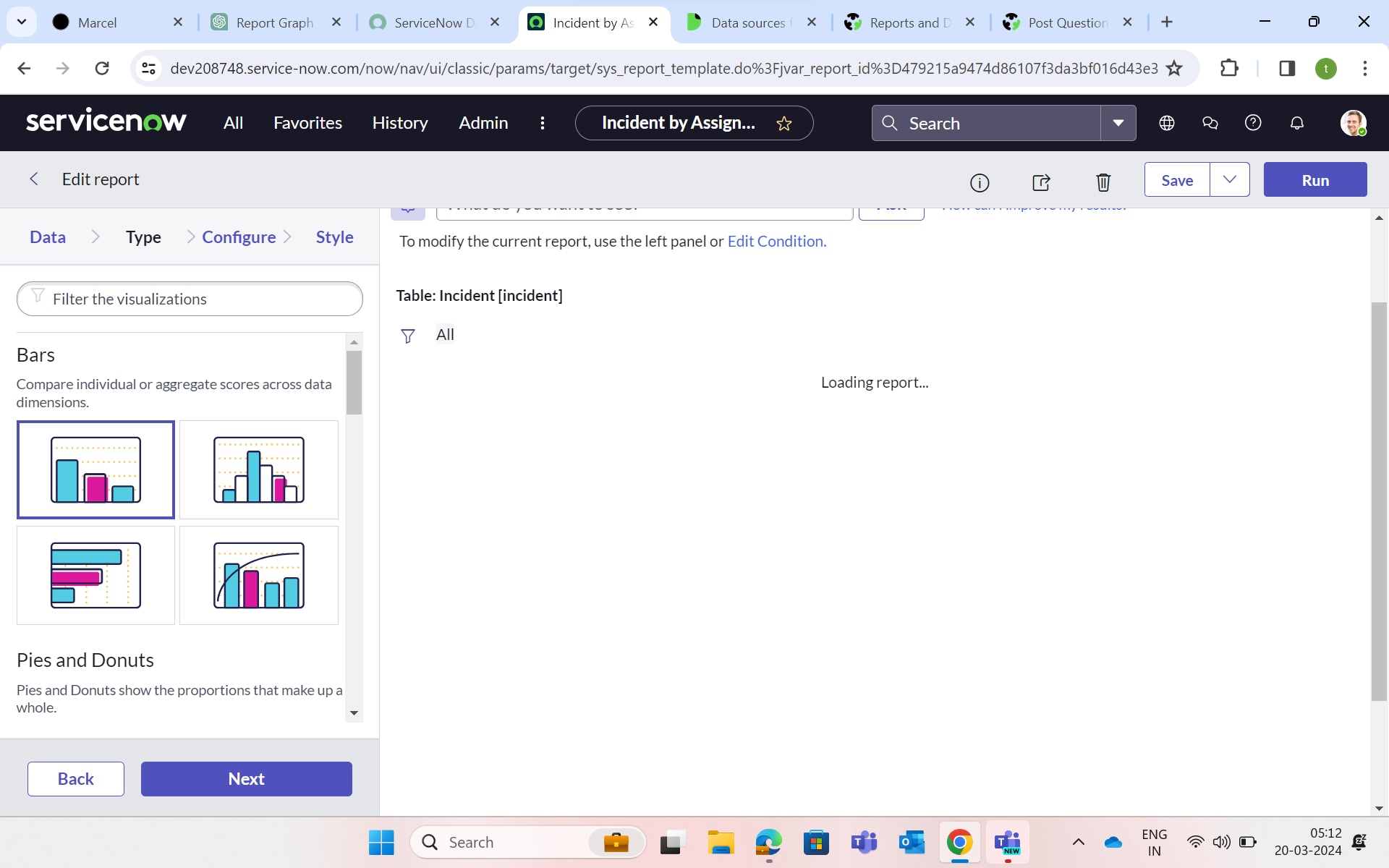The width and height of the screenshot is (1389, 868).
Task: Open the Admin navigation menu
Action: 483,123
